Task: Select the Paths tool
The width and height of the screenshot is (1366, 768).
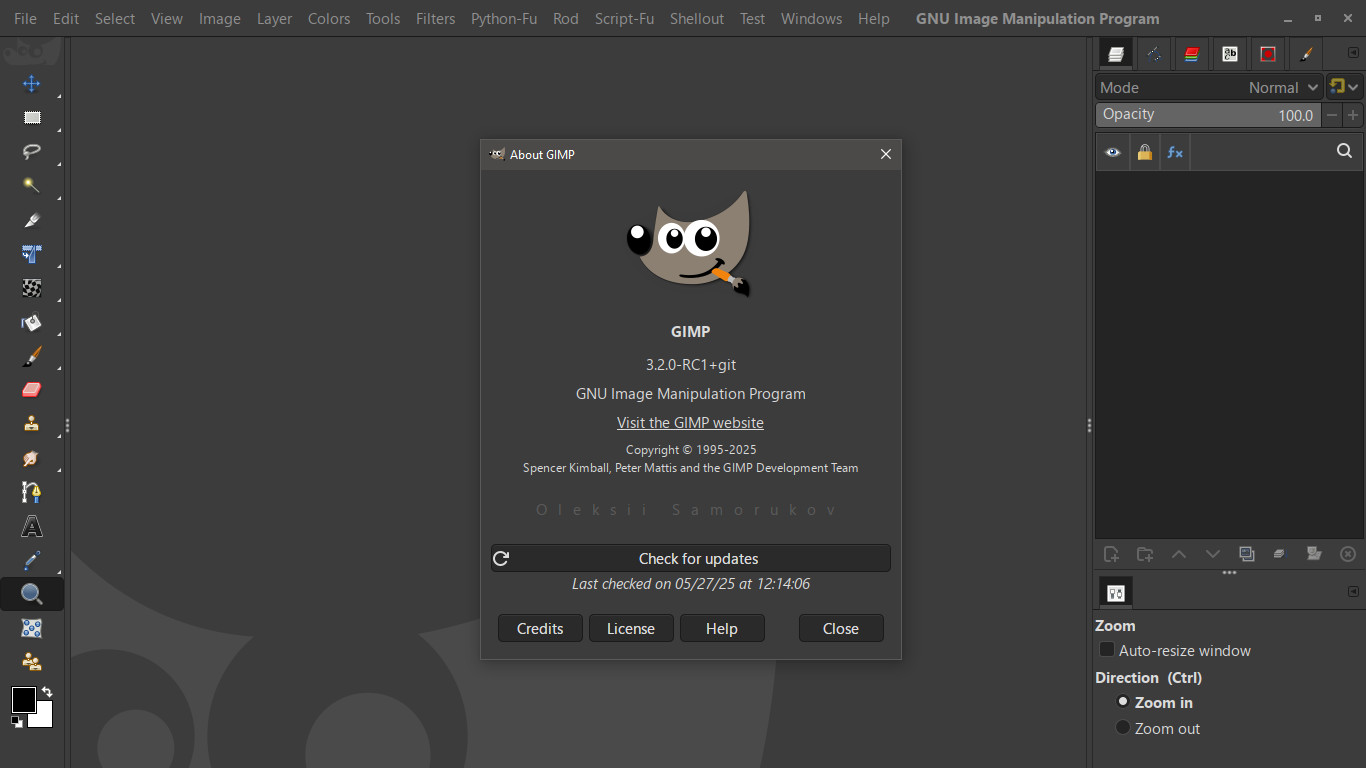Action: [x=32, y=492]
